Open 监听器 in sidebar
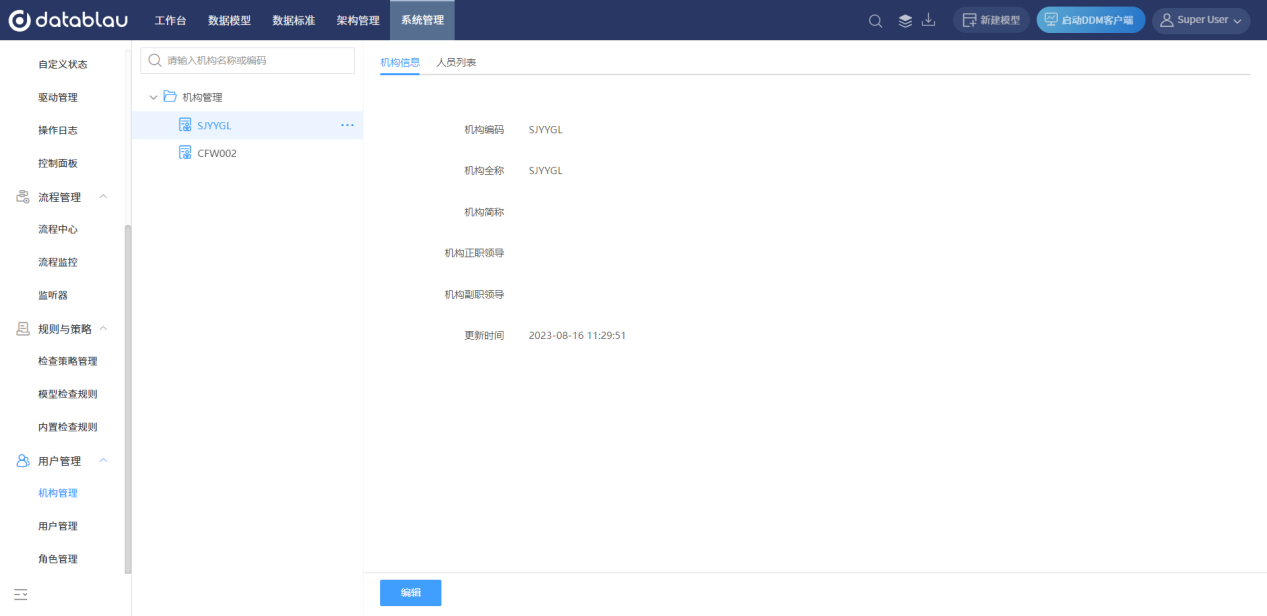The image size is (1267, 616). point(53,295)
